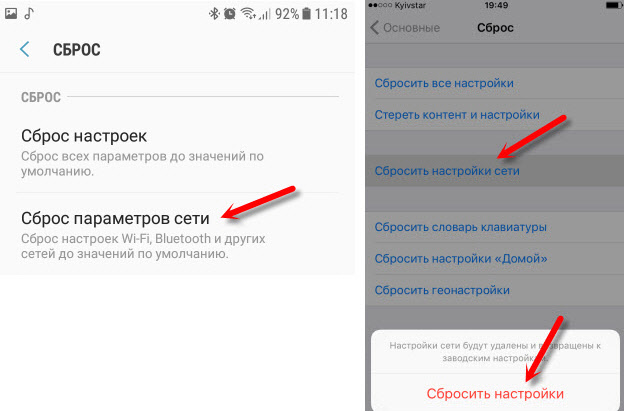Open Сброс параметров сети option
Viewport: 624px width, 411px height.
click(177, 234)
